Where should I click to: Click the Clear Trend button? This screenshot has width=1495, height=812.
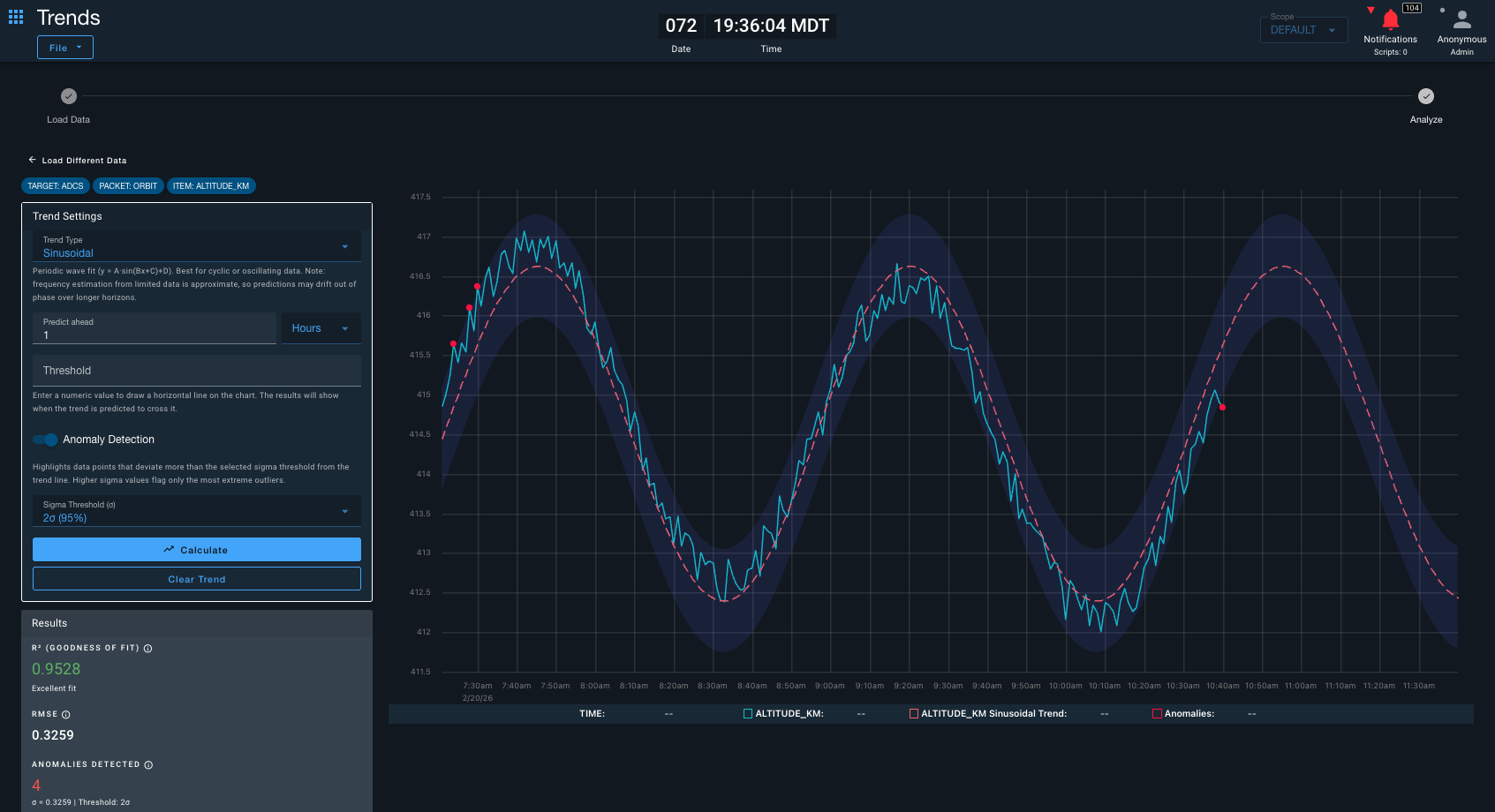[196, 579]
